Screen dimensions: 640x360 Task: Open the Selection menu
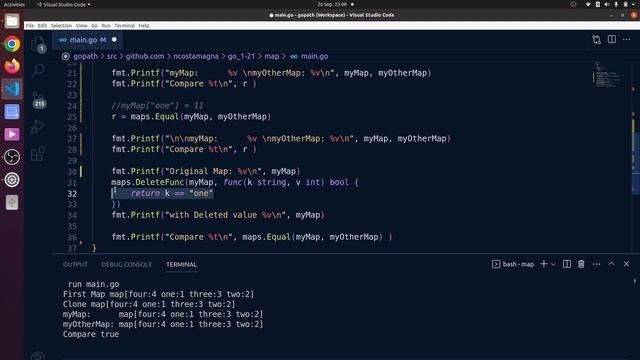(61, 26)
